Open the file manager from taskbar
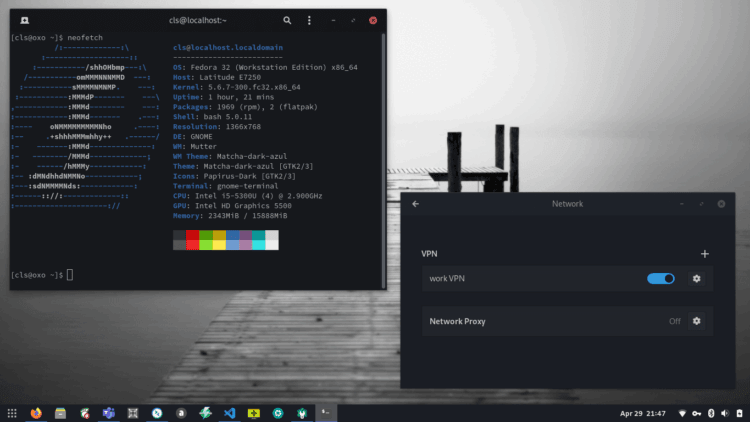This screenshot has height=422, width=750. [60, 412]
